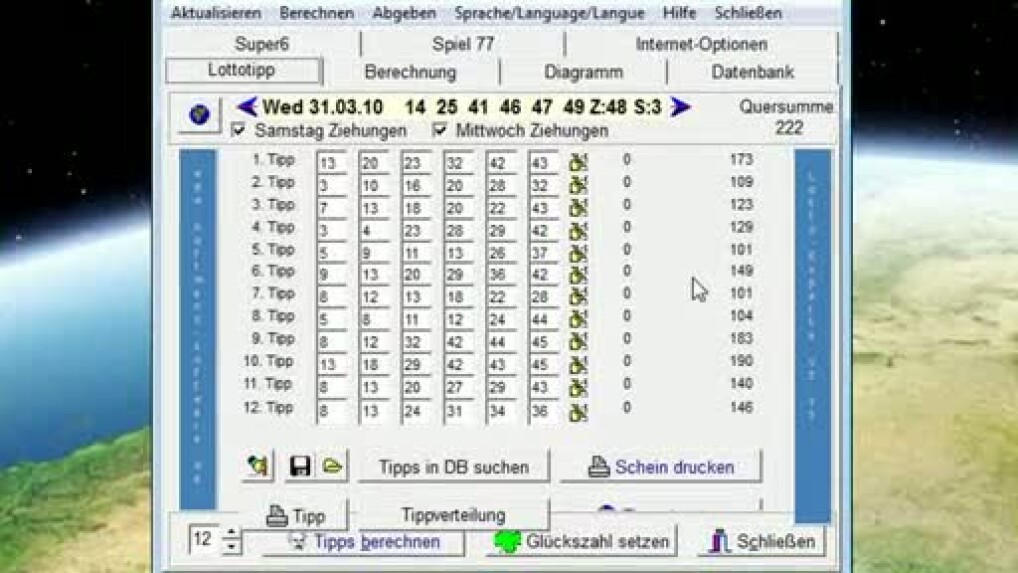Click the Schein drucken button

661,467
